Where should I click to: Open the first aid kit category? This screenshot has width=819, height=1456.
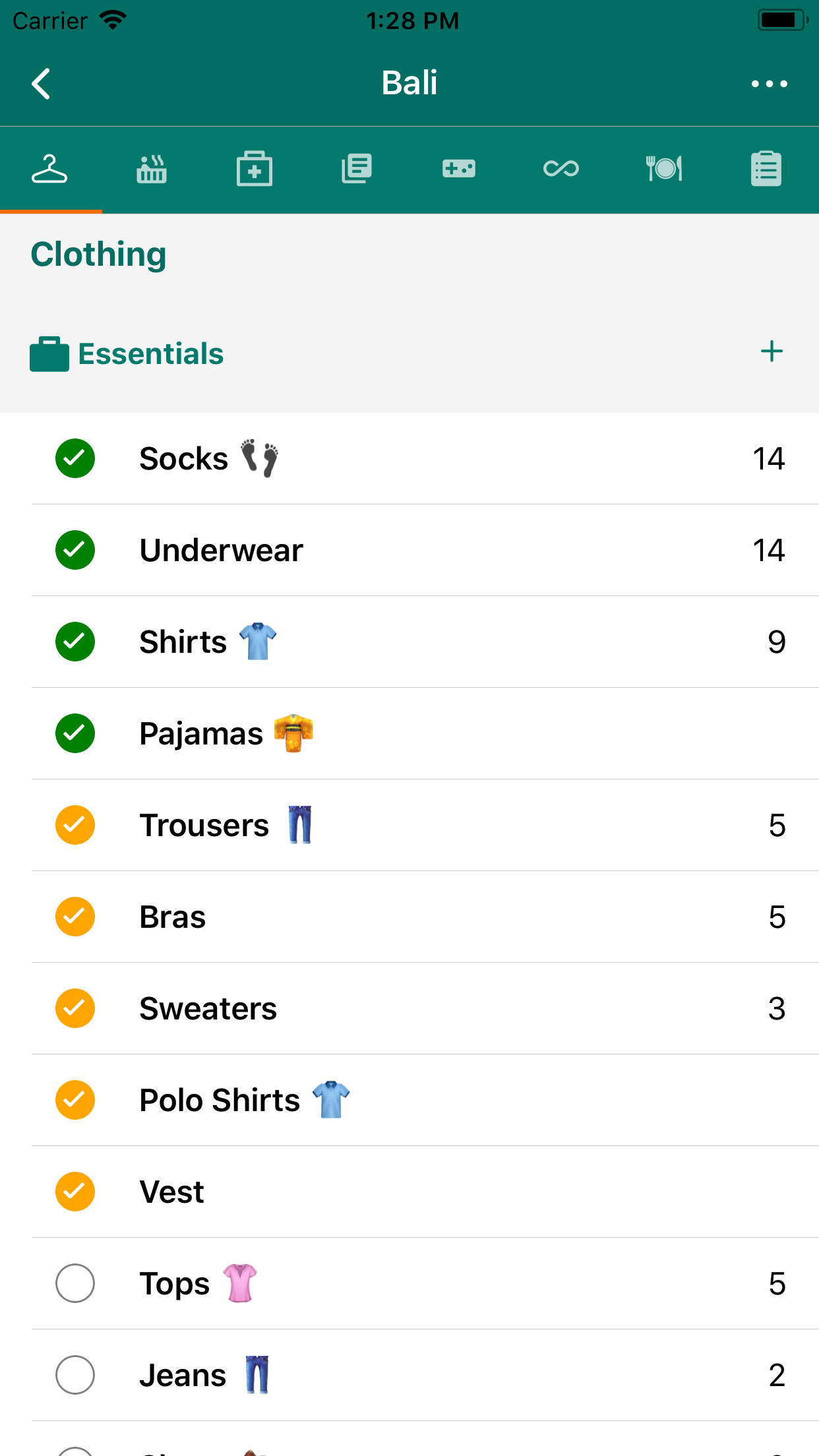click(x=255, y=169)
